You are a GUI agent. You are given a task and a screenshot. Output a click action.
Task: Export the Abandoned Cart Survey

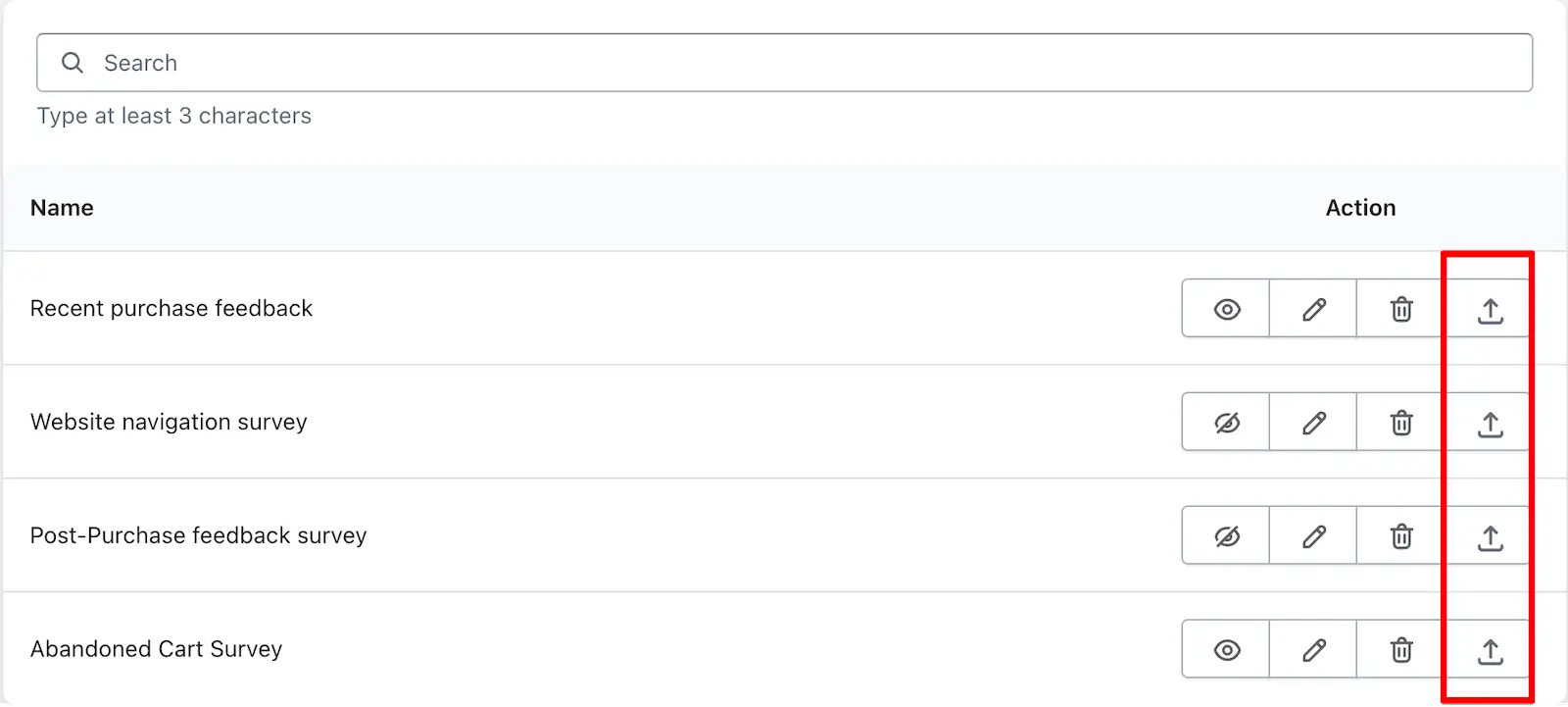point(1490,650)
